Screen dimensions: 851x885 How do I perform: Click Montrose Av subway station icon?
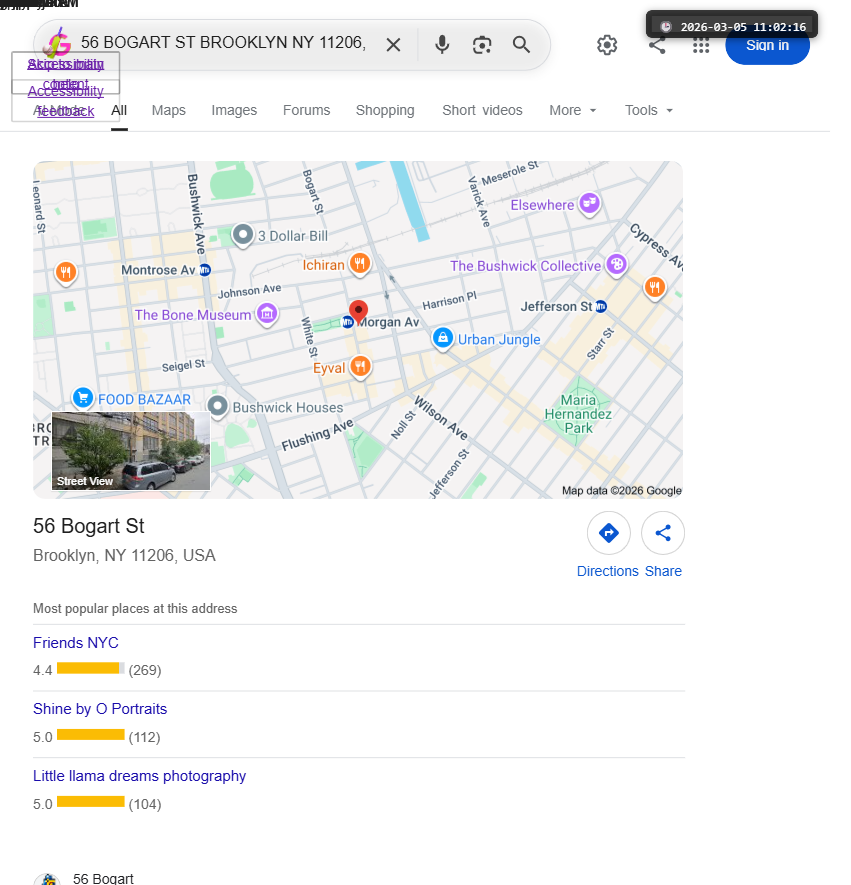coord(205,270)
